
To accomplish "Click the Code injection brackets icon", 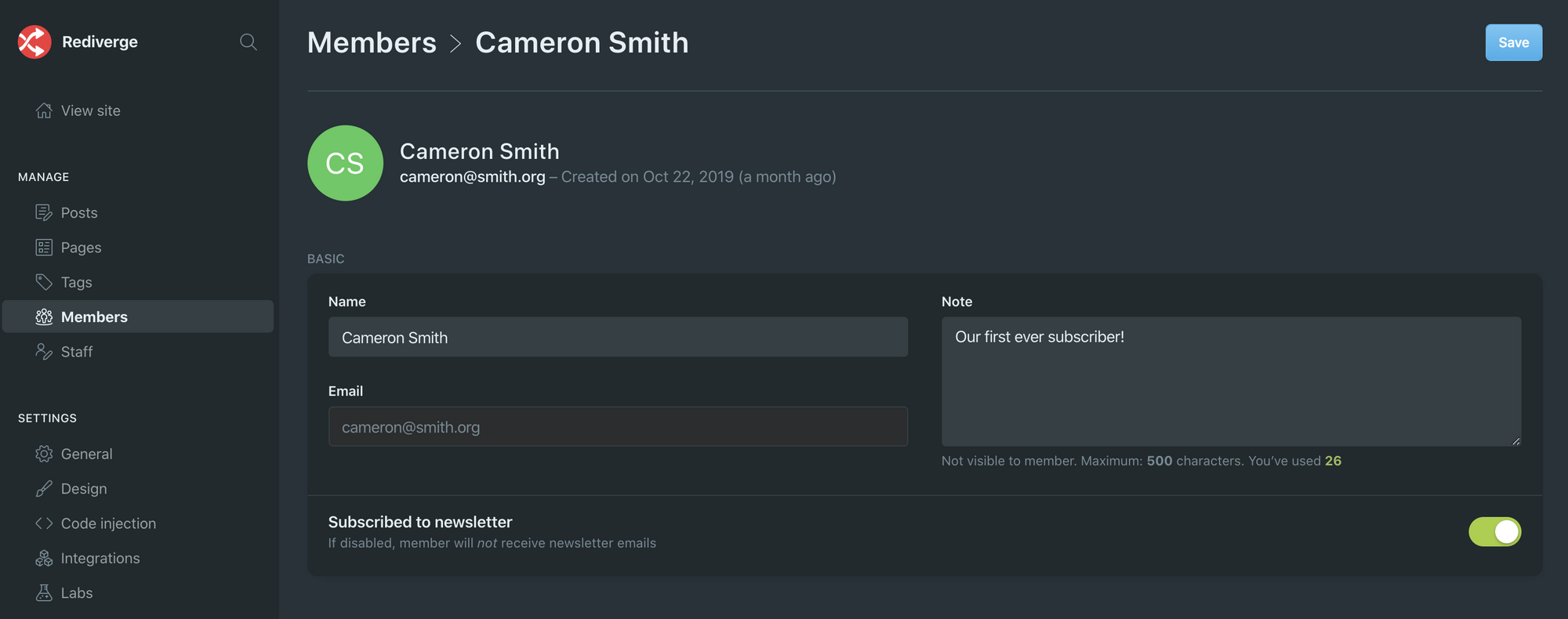I will [x=44, y=523].
